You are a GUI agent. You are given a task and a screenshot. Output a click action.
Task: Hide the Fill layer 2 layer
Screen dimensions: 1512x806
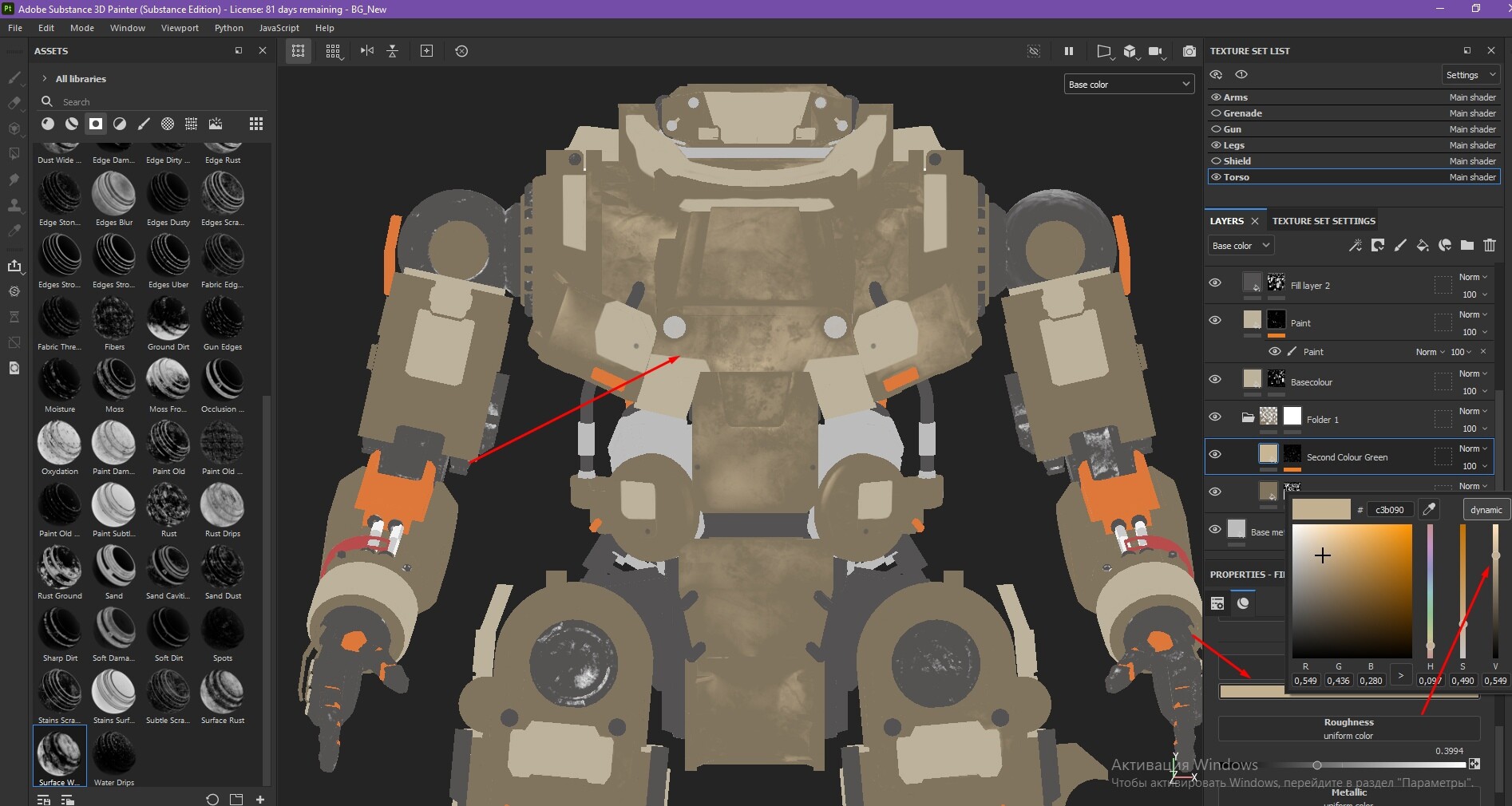click(1215, 282)
